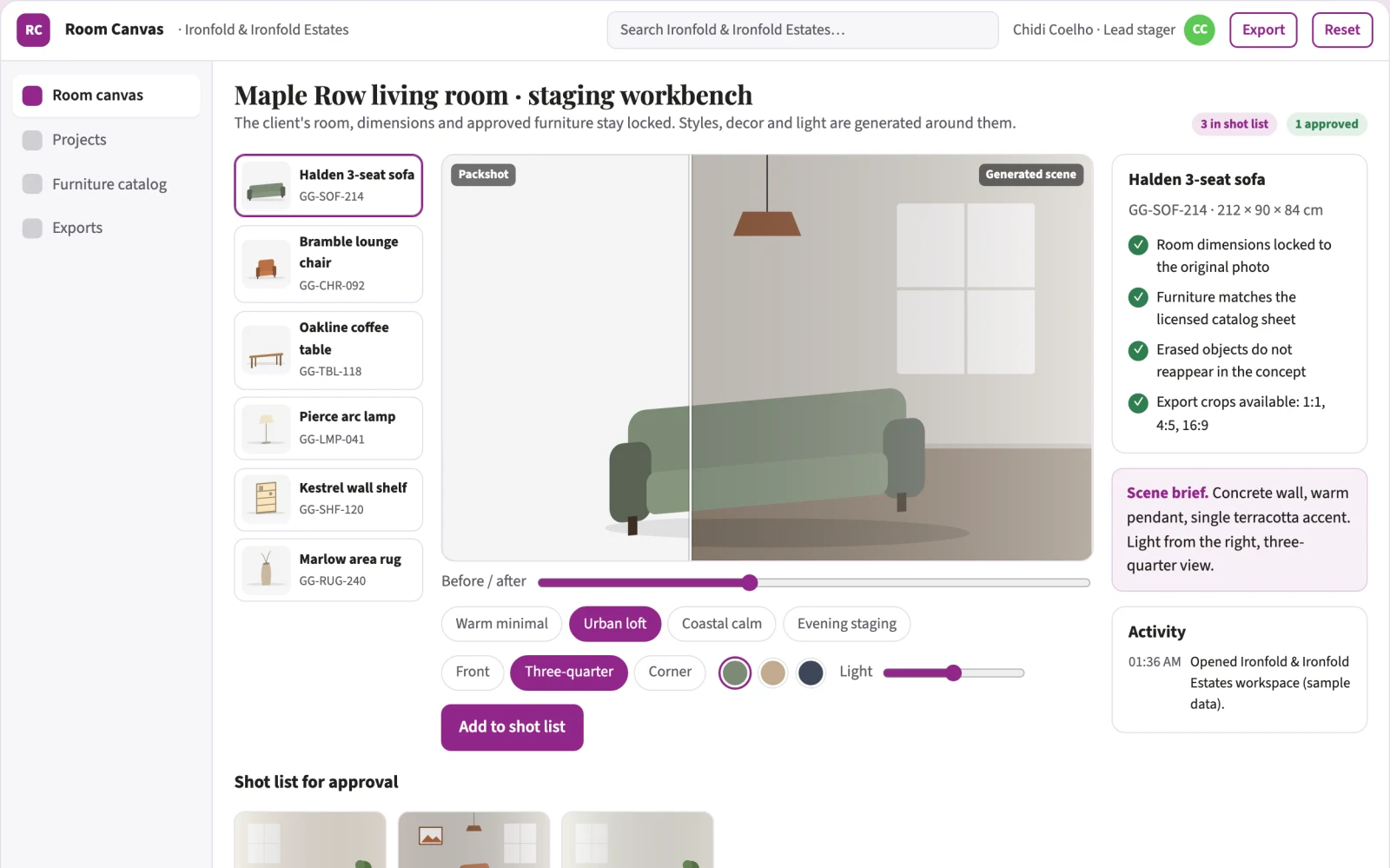
Task: Click the check icon beside Room dimensions locked
Action: [1138, 245]
